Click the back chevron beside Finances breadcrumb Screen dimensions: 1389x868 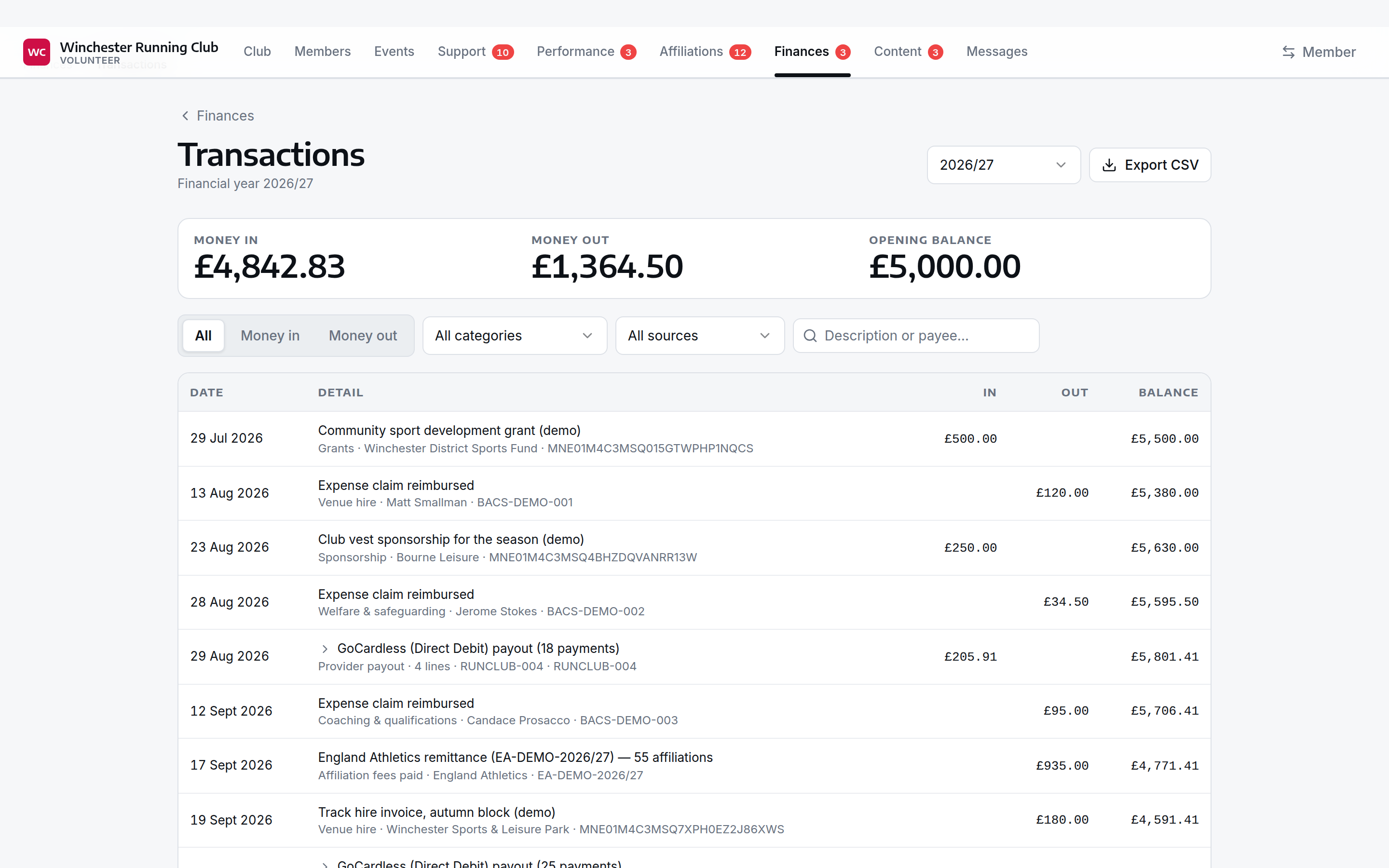(x=185, y=116)
